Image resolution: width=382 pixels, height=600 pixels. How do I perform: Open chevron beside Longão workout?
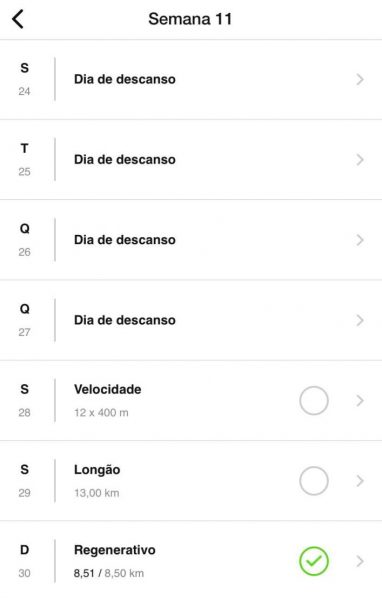(x=360, y=481)
